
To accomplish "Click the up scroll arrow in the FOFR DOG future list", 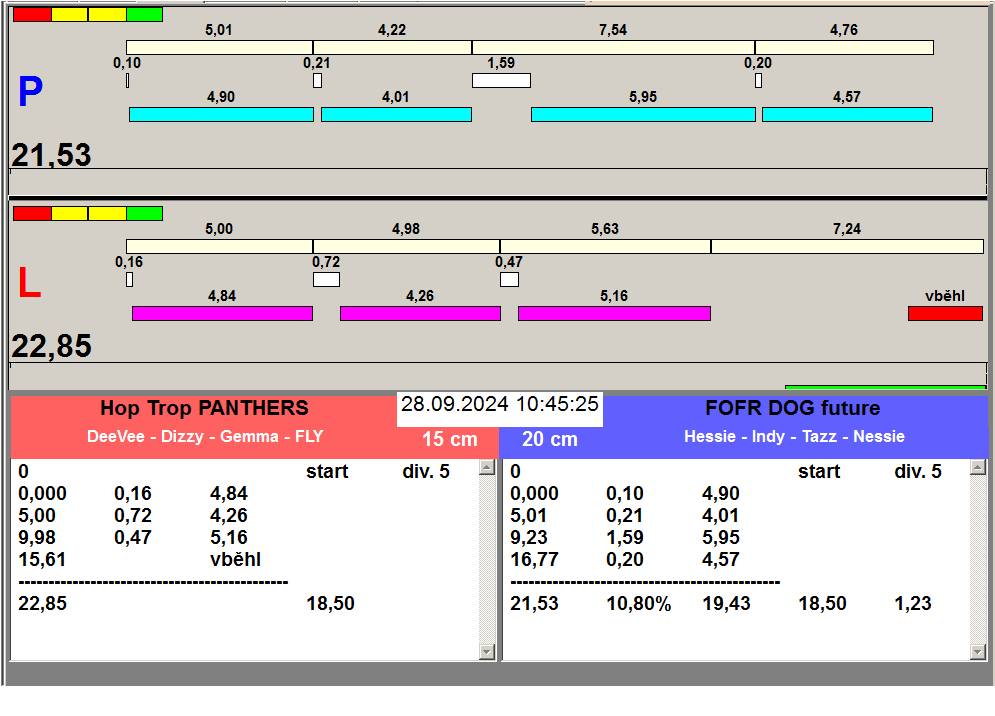I will 978,468.
